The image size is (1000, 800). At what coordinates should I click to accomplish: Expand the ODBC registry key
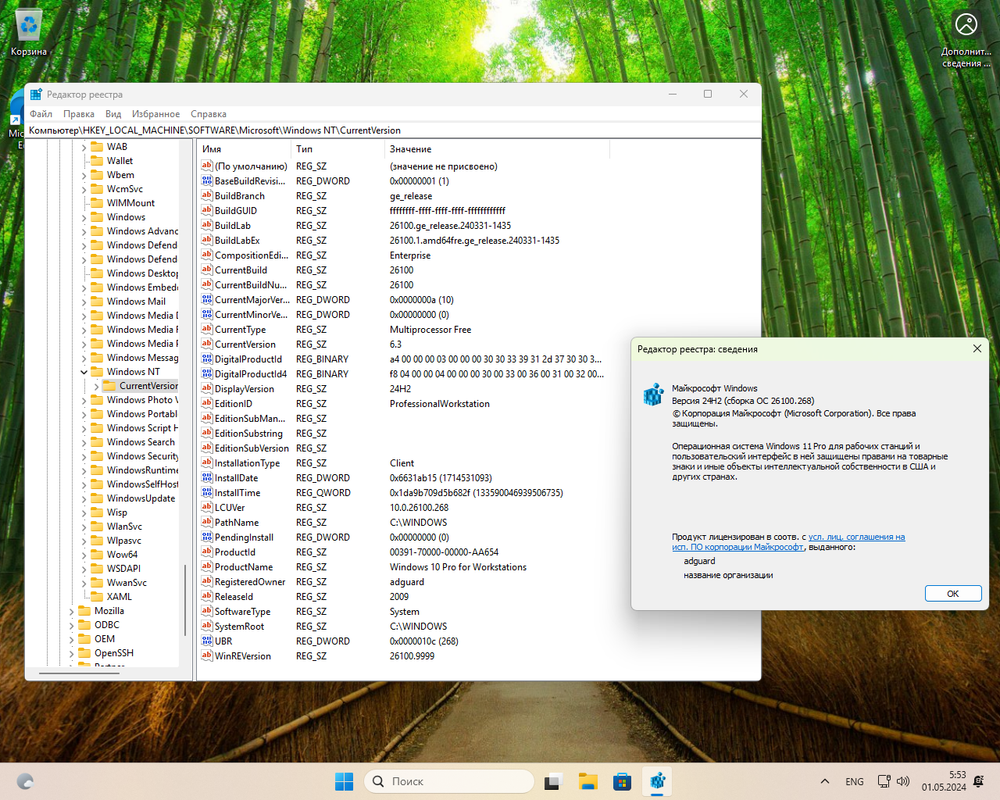[71, 625]
